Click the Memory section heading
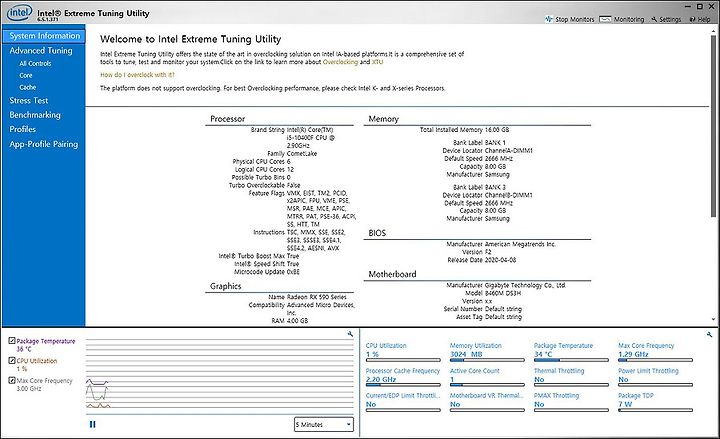 383,118
